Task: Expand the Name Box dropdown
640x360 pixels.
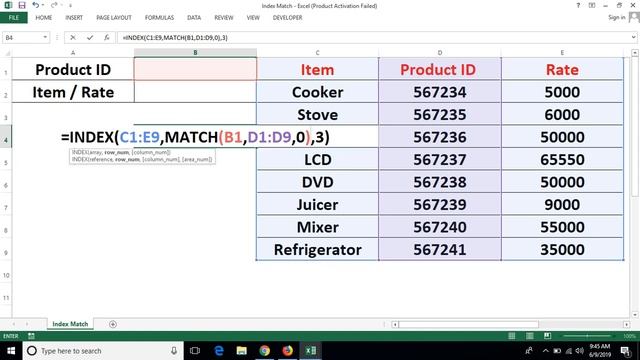Action: coord(45,38)
